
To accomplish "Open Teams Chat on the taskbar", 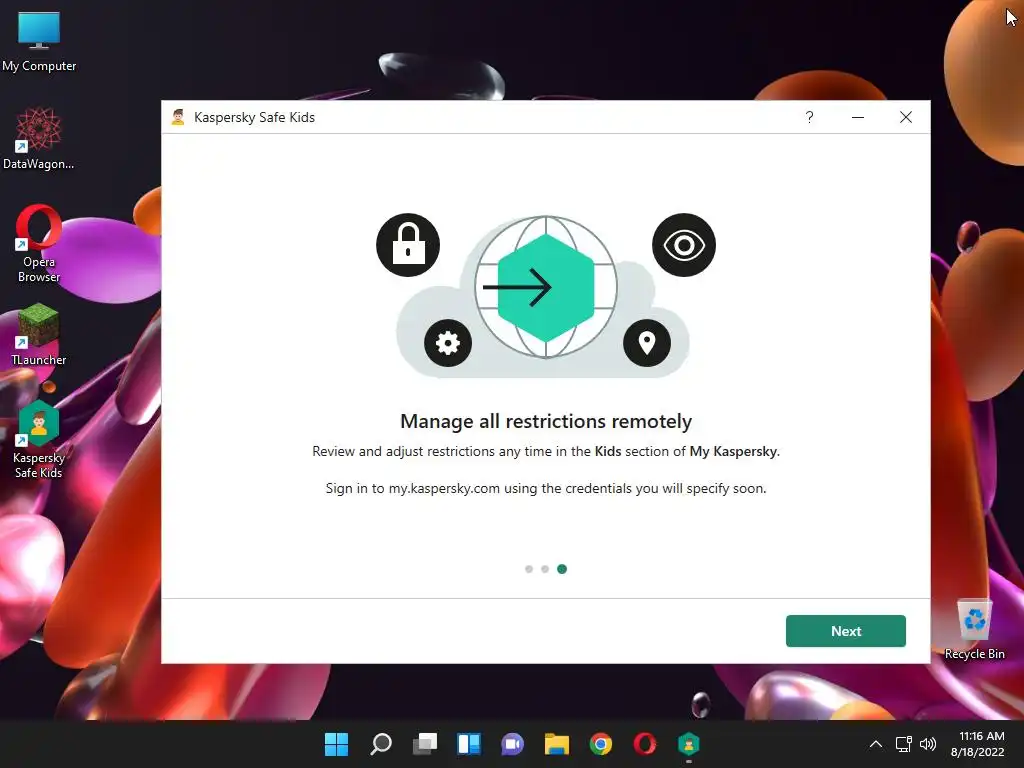I will click(x=513, y=744).
